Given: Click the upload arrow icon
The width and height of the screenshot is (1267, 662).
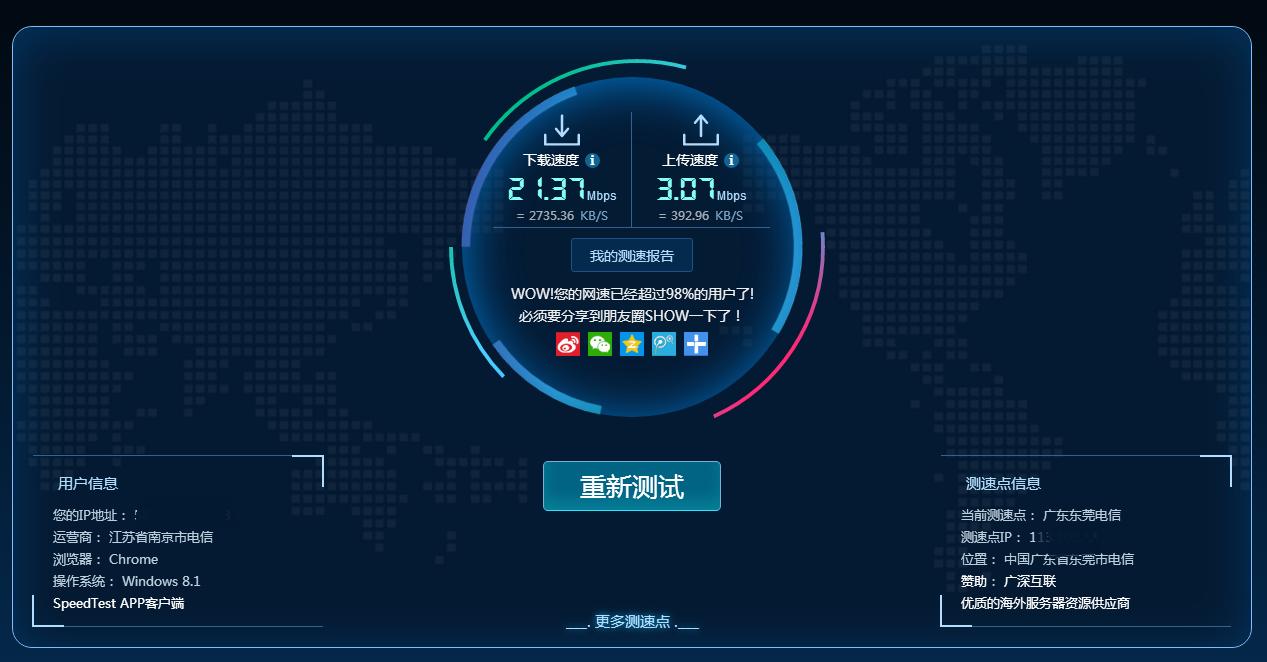Looking at the screenshot, I should (700, 130).
